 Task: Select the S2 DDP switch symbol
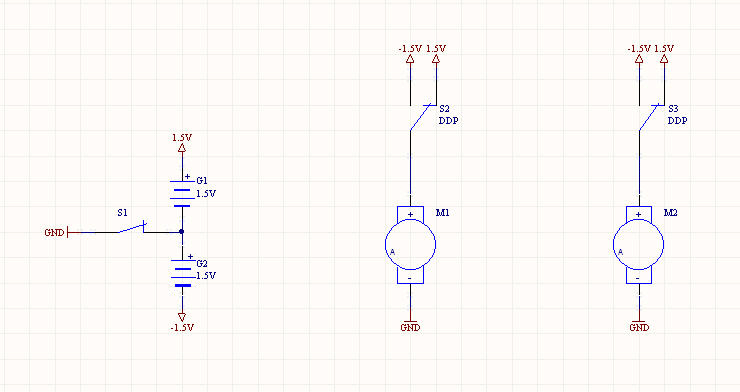coord(423,117)
